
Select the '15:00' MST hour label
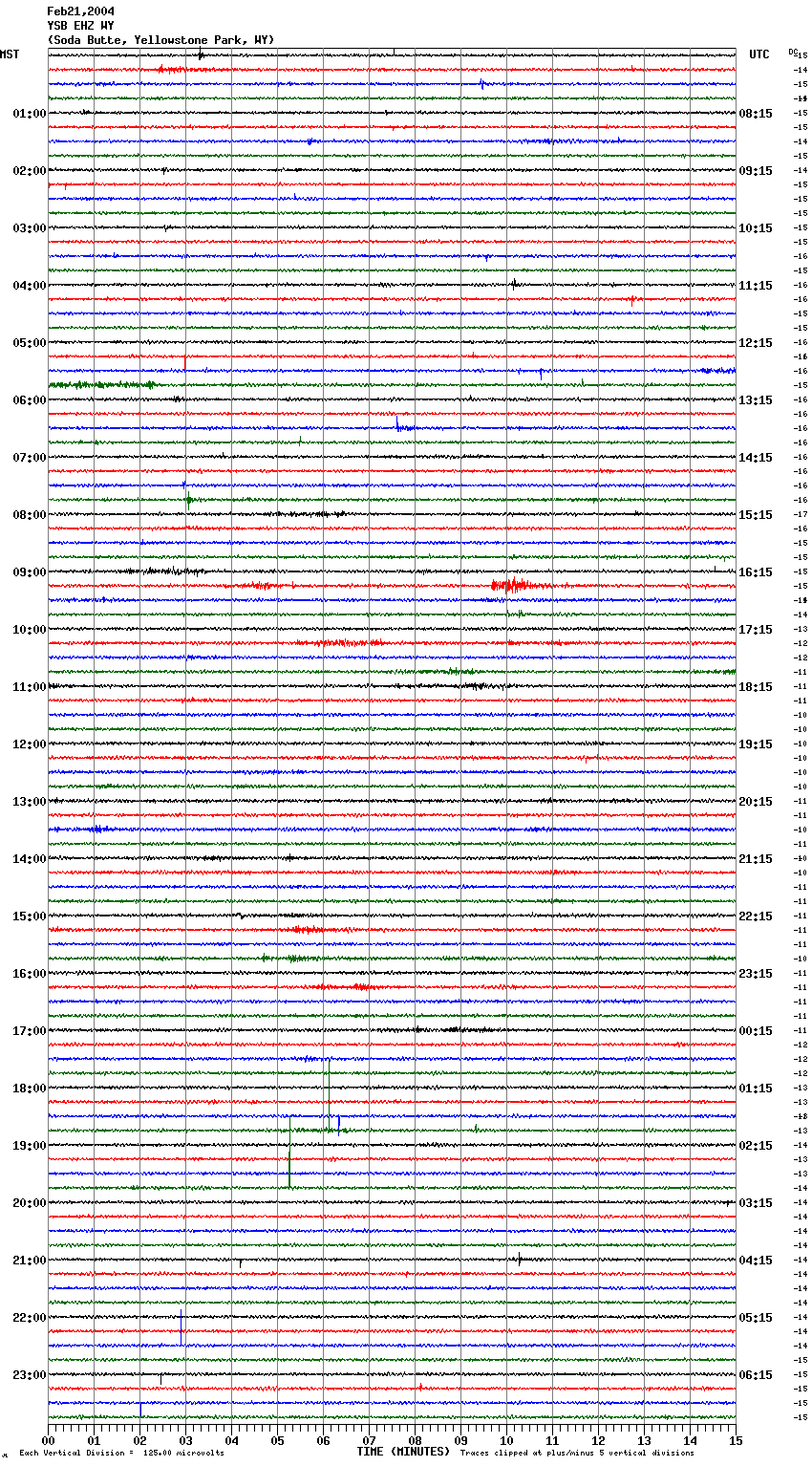(30, 916)
